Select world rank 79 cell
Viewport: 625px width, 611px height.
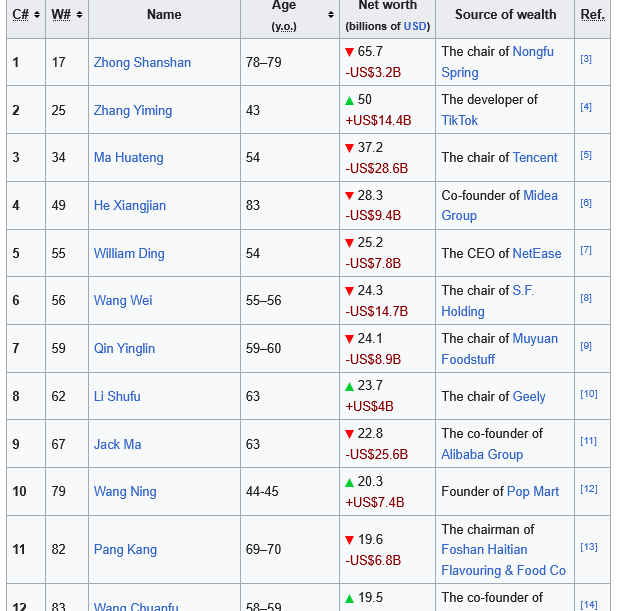pos(59,491)
